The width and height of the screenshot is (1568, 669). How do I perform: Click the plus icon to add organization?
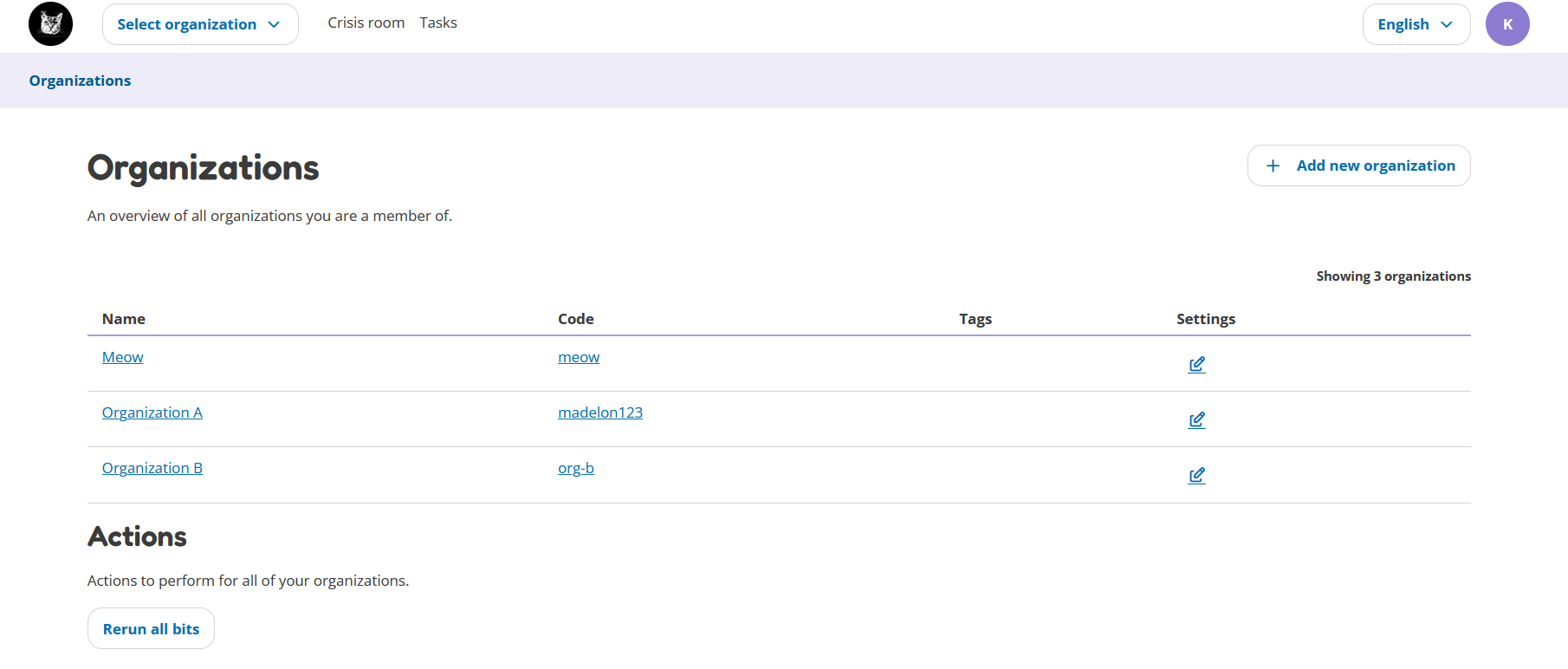pos(1273,166)
